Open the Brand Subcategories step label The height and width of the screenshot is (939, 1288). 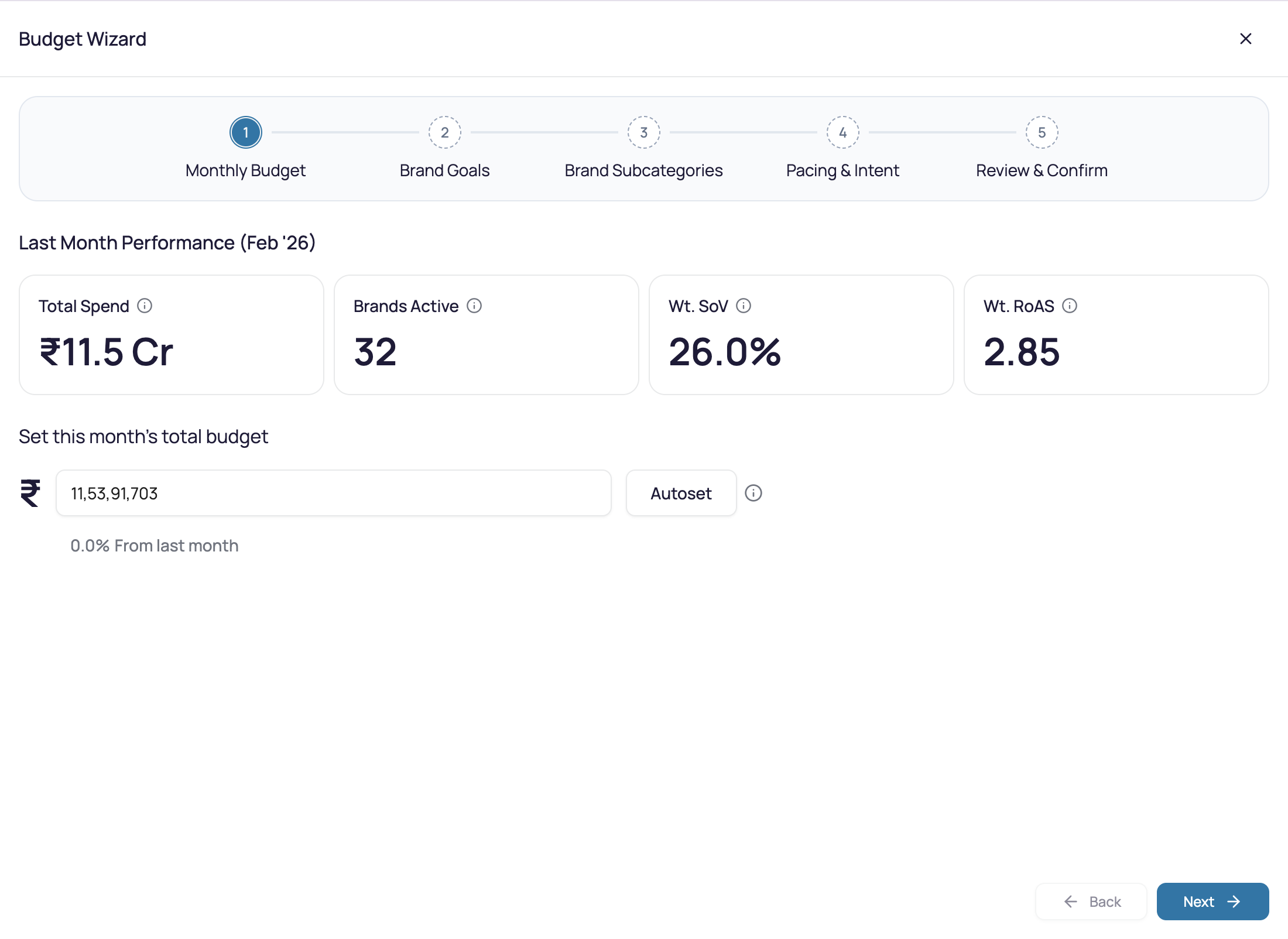tap(644, 170)
